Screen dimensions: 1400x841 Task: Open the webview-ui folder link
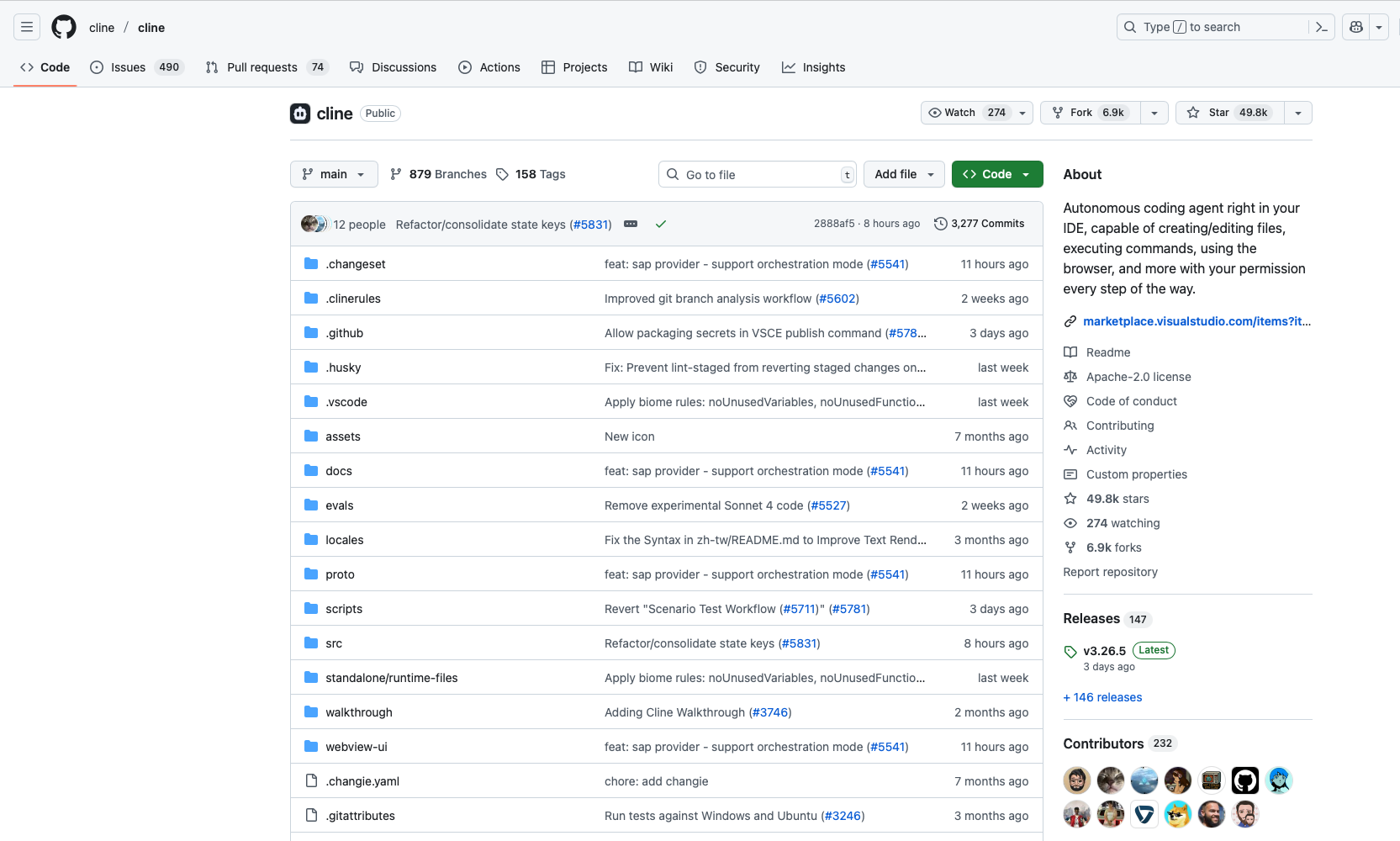tap(357, 747)
